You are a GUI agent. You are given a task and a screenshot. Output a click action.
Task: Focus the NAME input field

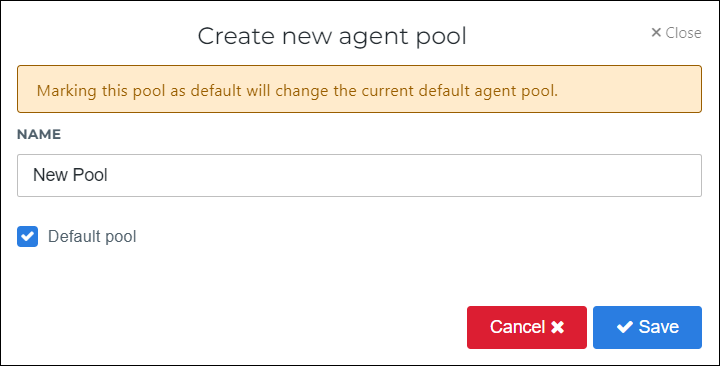click(x=359, y=175)
